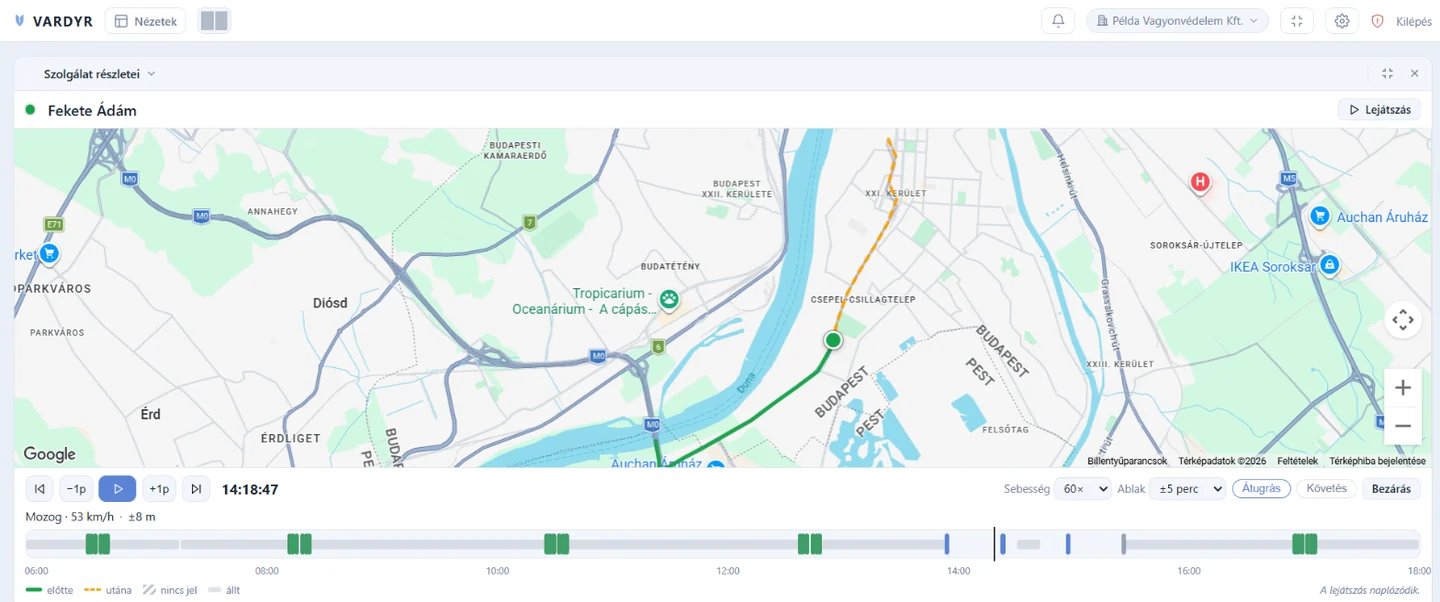1440x602 pixels.
Task: Zoom in on the map
Action: coord(1403,387)
